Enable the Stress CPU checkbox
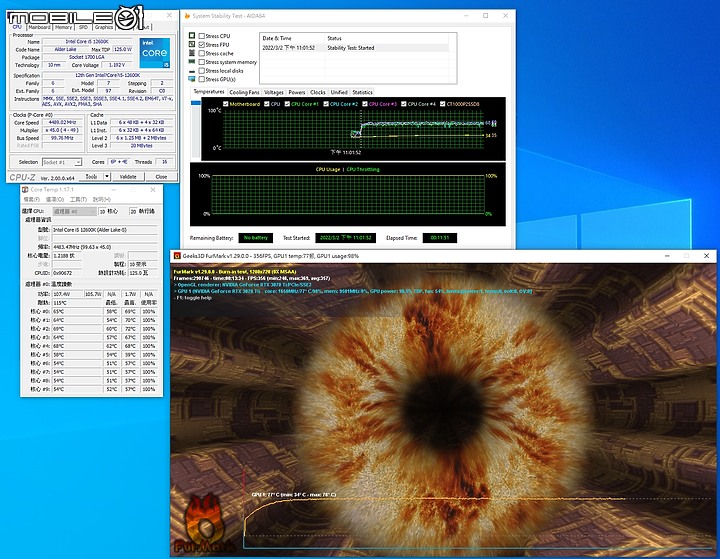This screenshot has height=559, width=720. pos(202,36)
